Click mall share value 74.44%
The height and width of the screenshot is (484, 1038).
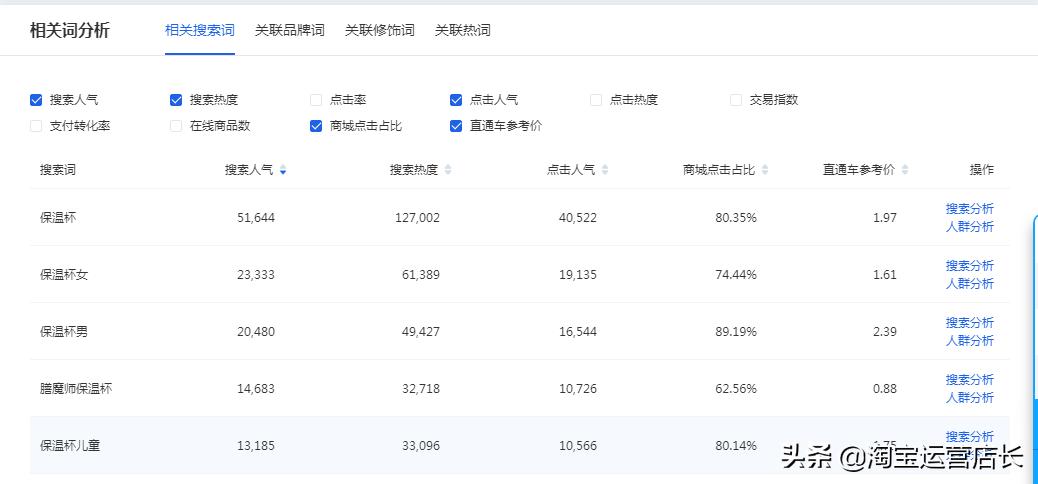click(x=736, y=275)
